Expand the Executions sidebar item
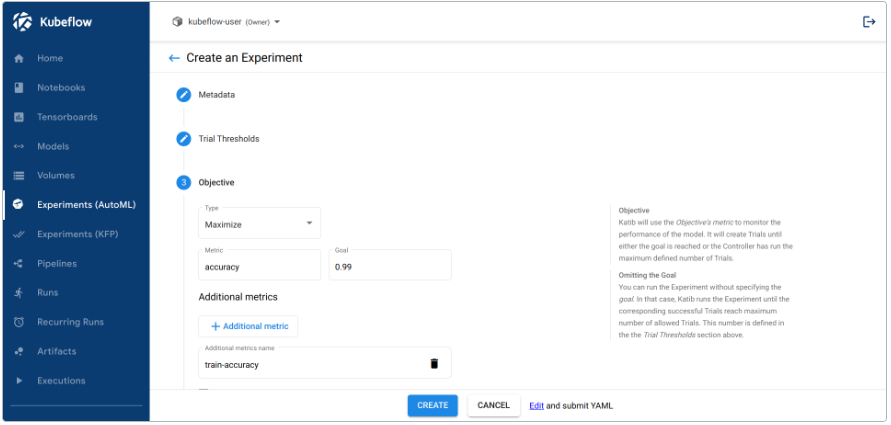Image resolution: width=891 pixels, height=425 pixels. click(x=19, y=381)
